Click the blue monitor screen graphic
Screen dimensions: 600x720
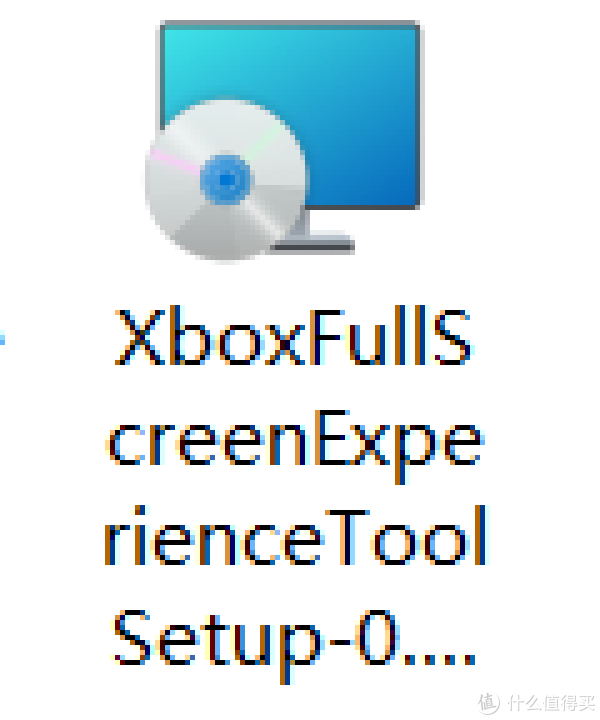coord(290,115)
